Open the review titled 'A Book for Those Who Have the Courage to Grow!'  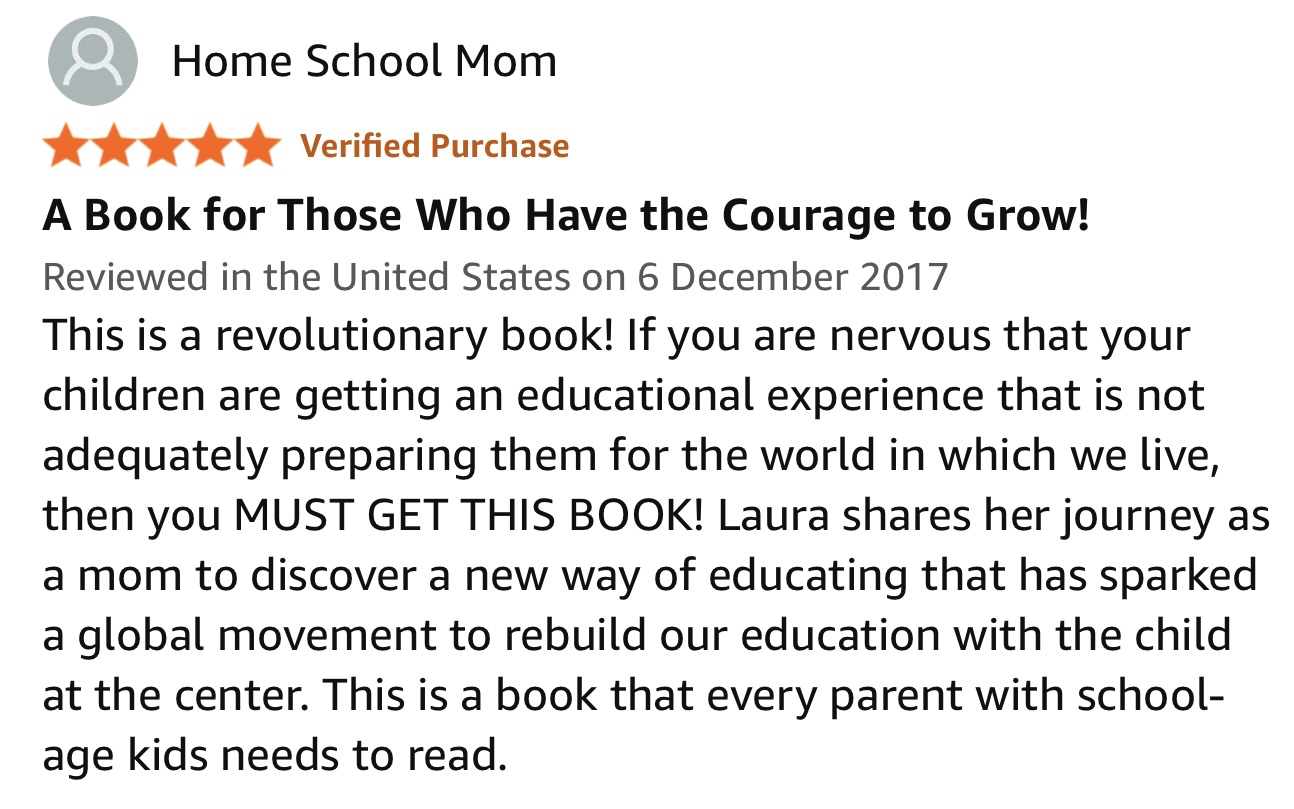coord(566,214)
